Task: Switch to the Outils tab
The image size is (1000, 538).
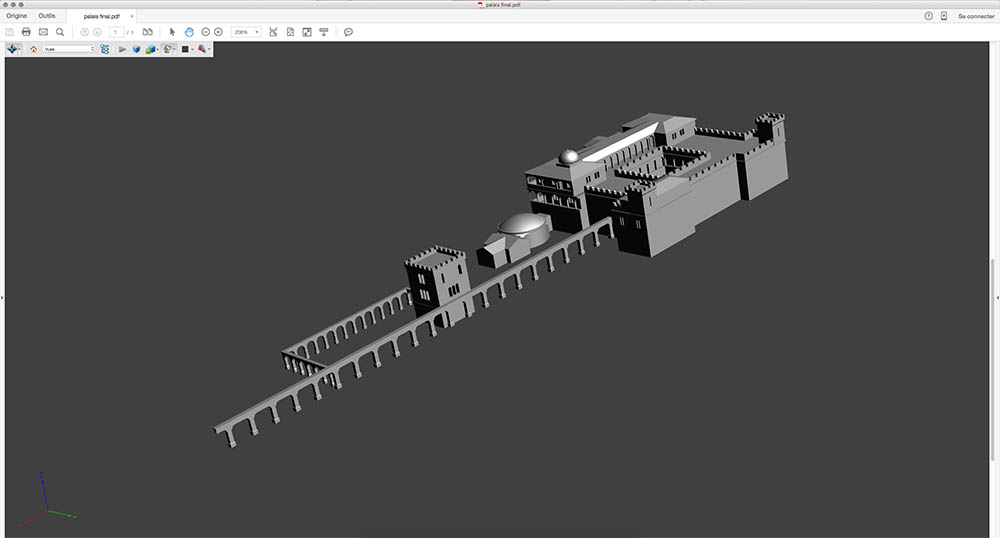Action: pos(47,16)
